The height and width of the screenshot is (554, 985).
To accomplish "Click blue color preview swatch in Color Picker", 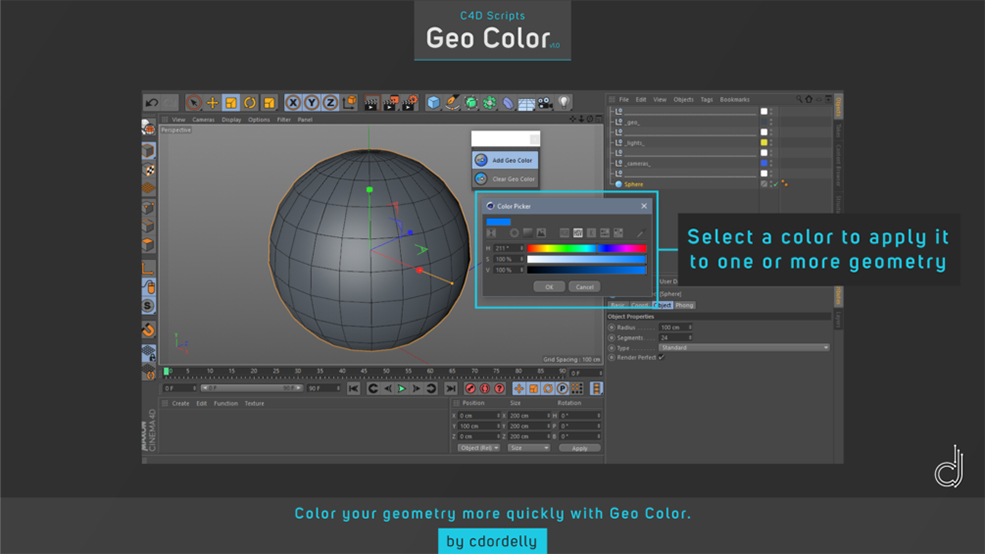I will click(498, 222).
